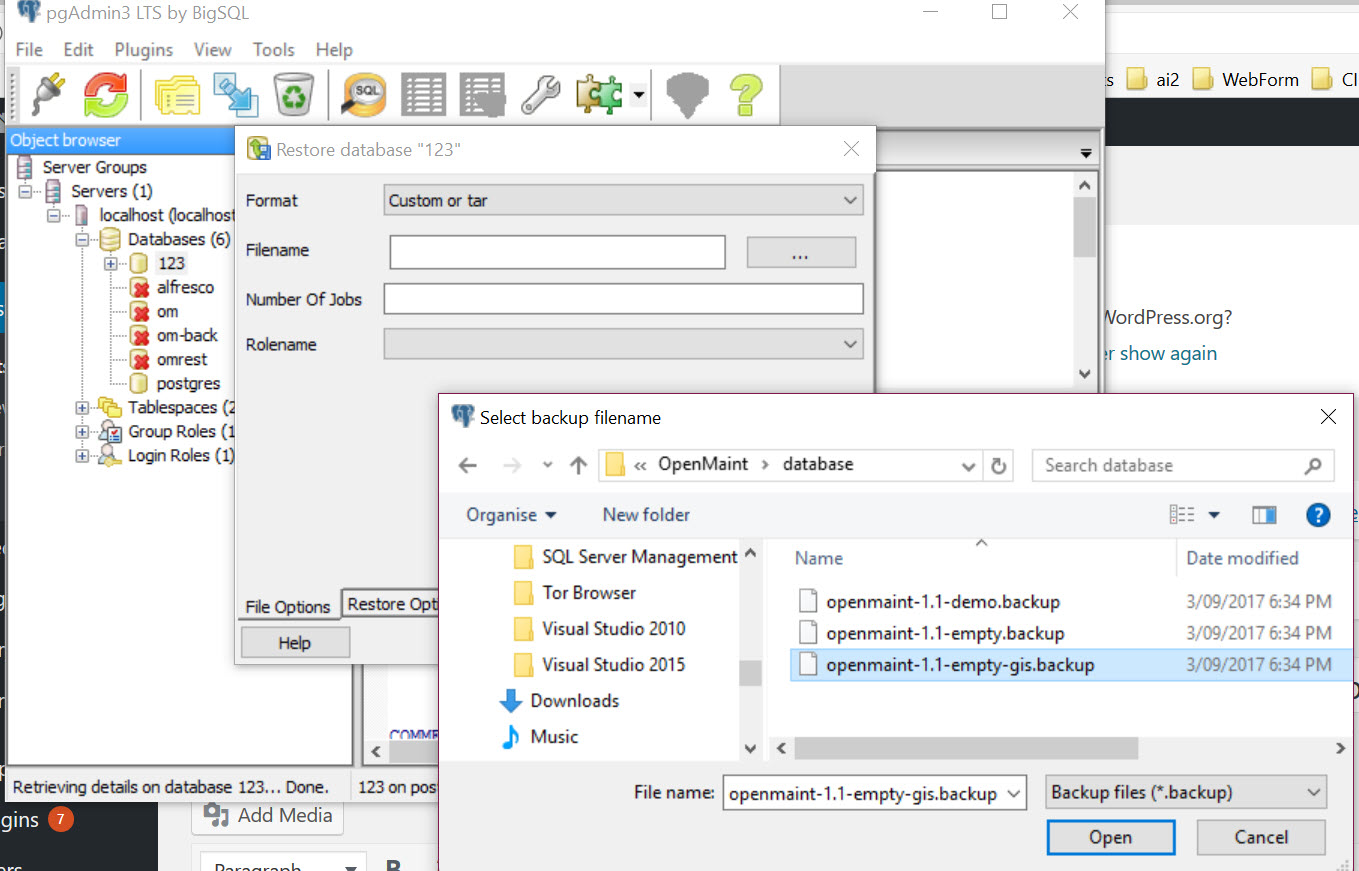Click the add server connection plug icon

point(47,94)
